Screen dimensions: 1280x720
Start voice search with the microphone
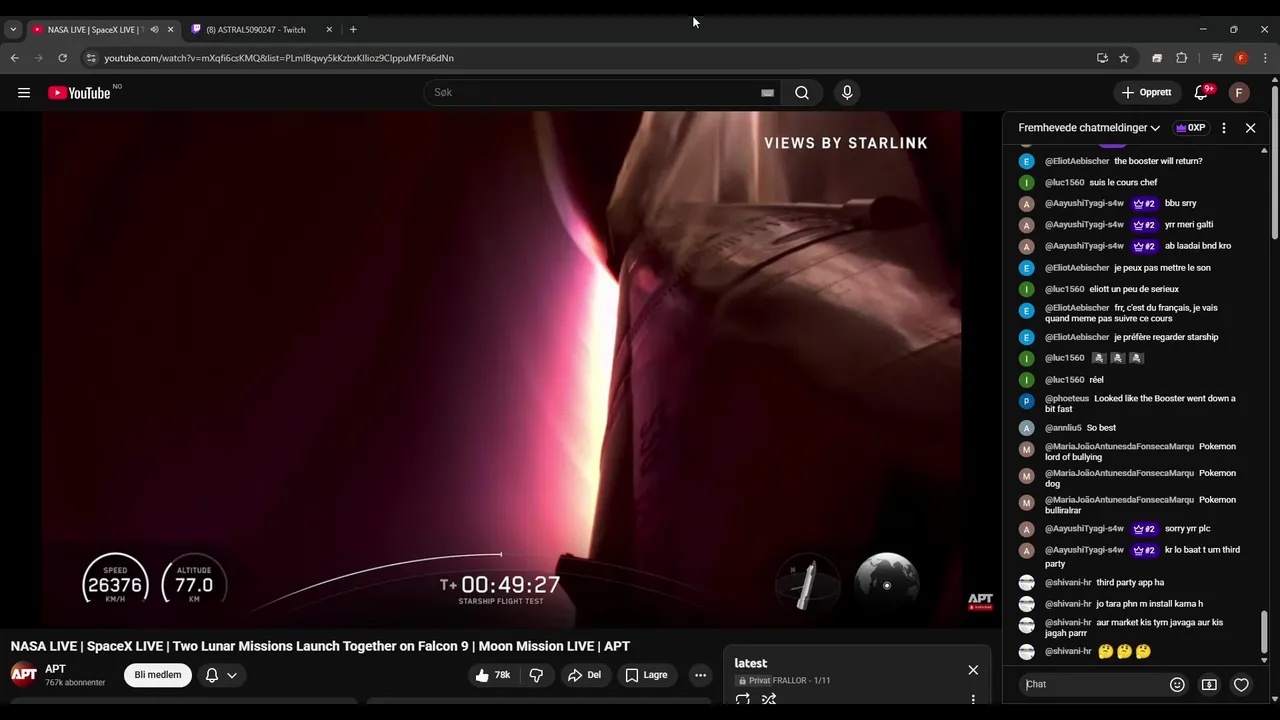click(x=847, y=93)
